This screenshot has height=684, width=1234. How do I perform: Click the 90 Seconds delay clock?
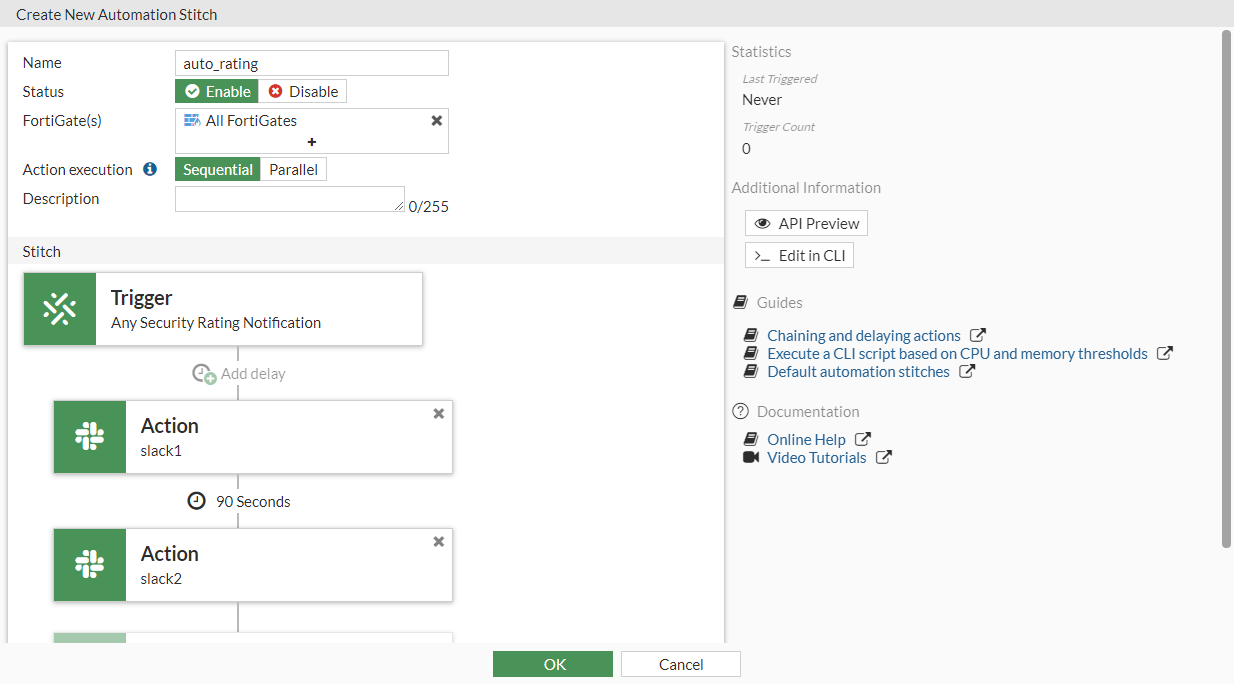[x=197, y=501]
